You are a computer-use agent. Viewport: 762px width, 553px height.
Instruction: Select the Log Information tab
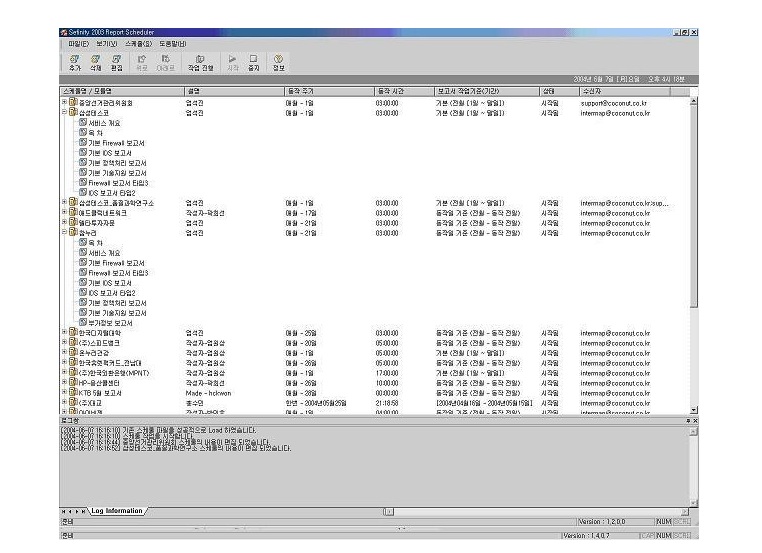117,511
